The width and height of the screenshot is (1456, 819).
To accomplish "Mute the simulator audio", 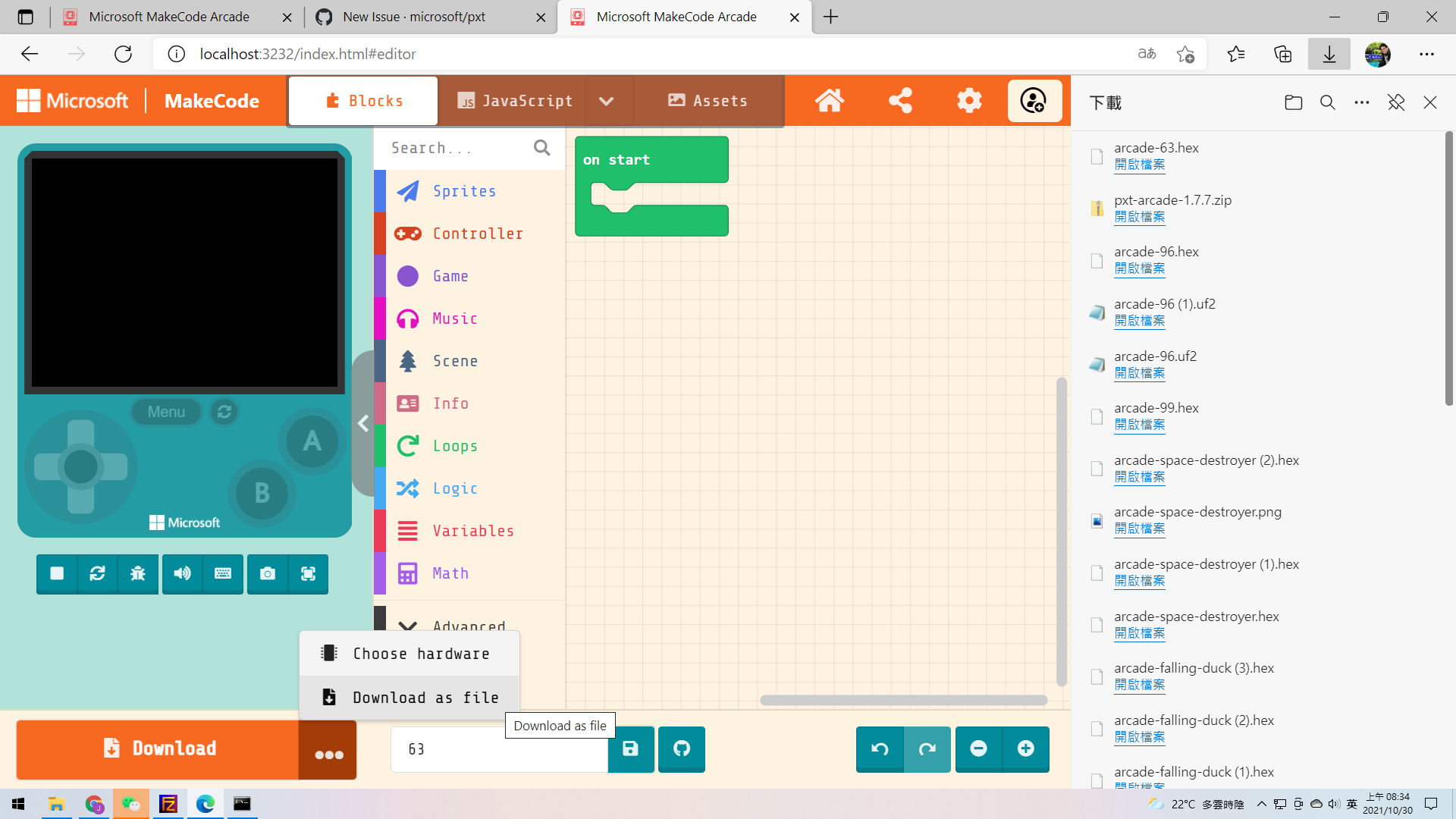I will pyautogui.click(x=182, y=574).
